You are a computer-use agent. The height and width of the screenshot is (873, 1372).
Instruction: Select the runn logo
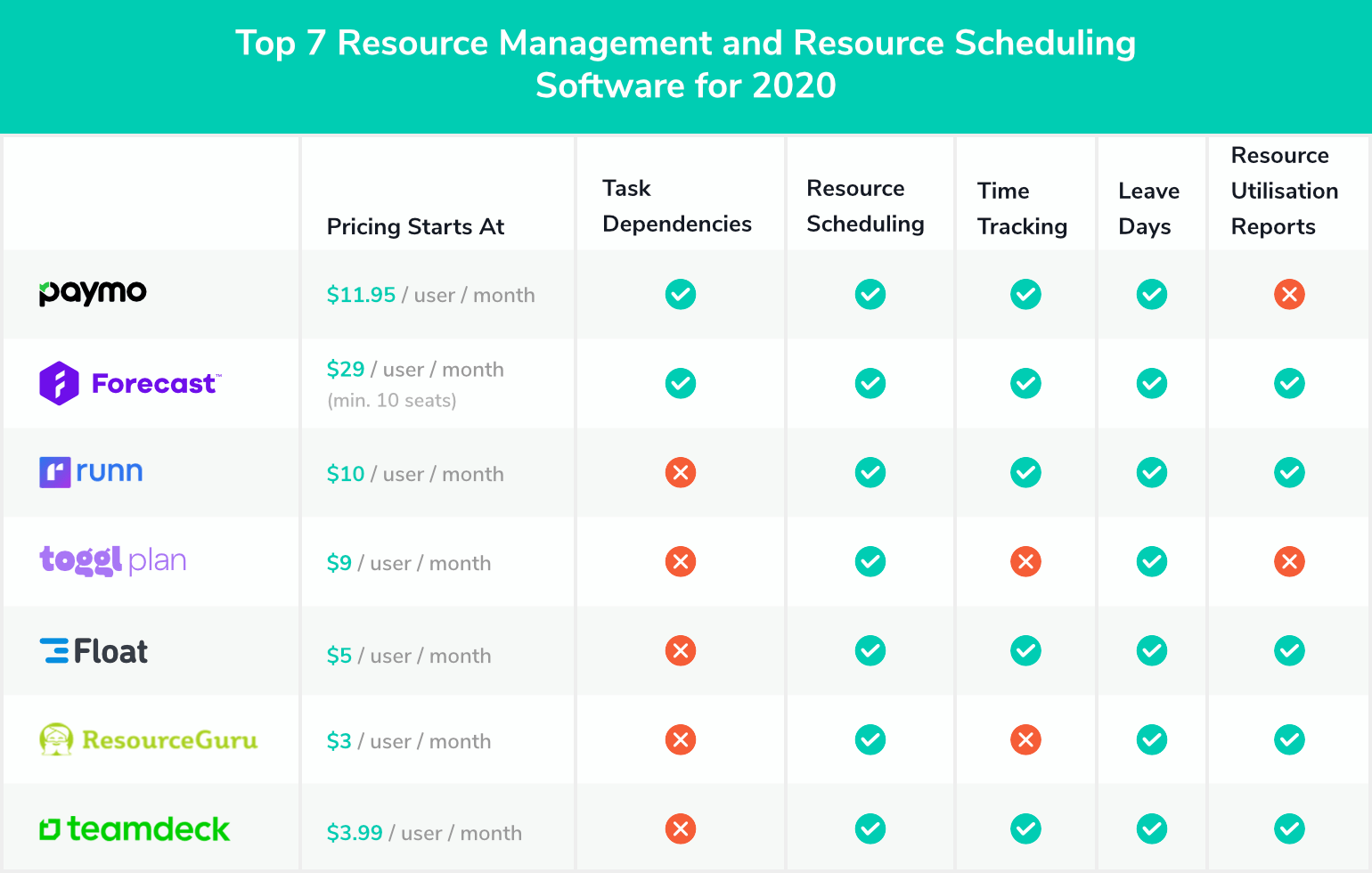click(90, 472)
